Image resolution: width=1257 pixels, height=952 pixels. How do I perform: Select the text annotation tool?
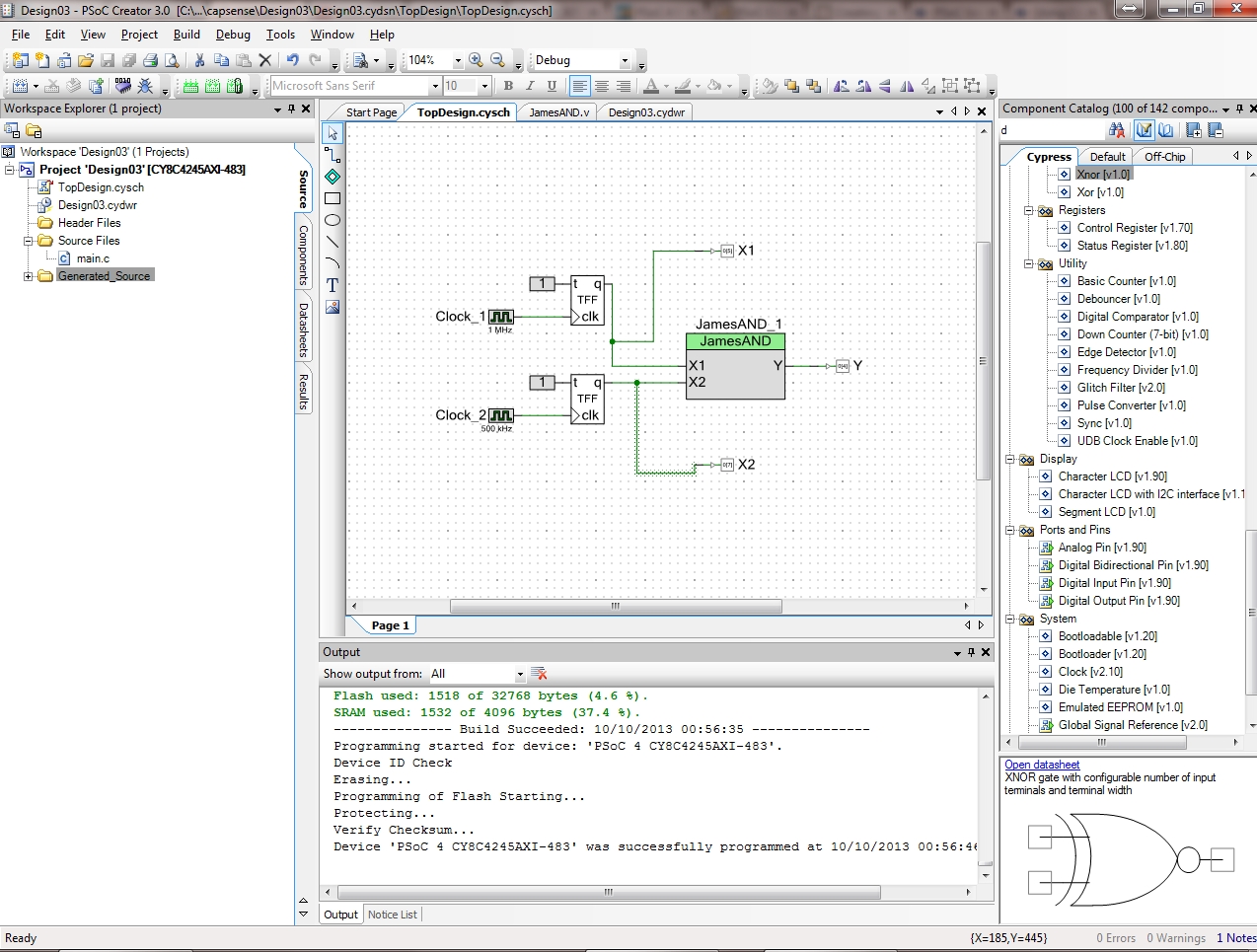pos(333,285)
